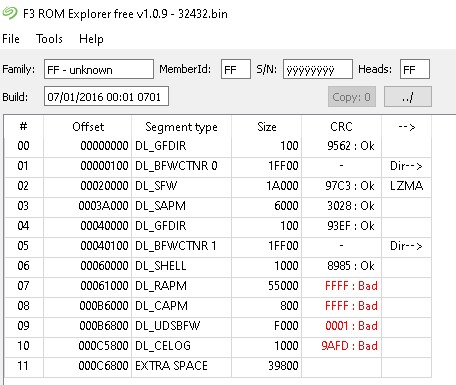456x385 pixels.
Task: Select the DL_GFDIR segment at offset 00040000
Action: coord(218,226)
